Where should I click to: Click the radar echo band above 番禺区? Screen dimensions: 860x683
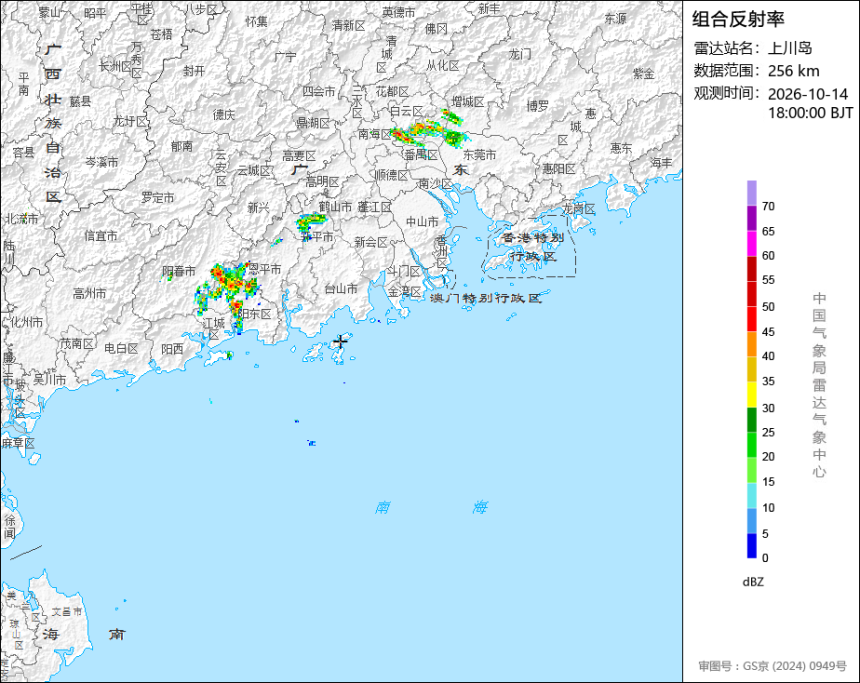pos(428,130)
